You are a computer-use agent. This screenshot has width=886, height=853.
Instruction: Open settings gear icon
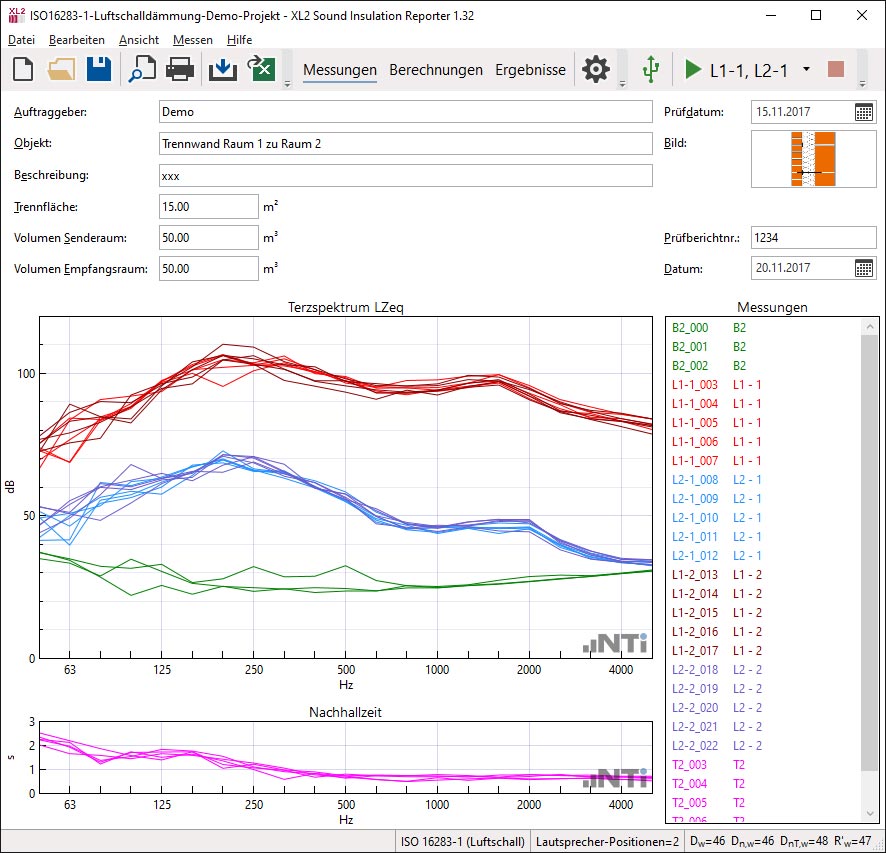596,69
